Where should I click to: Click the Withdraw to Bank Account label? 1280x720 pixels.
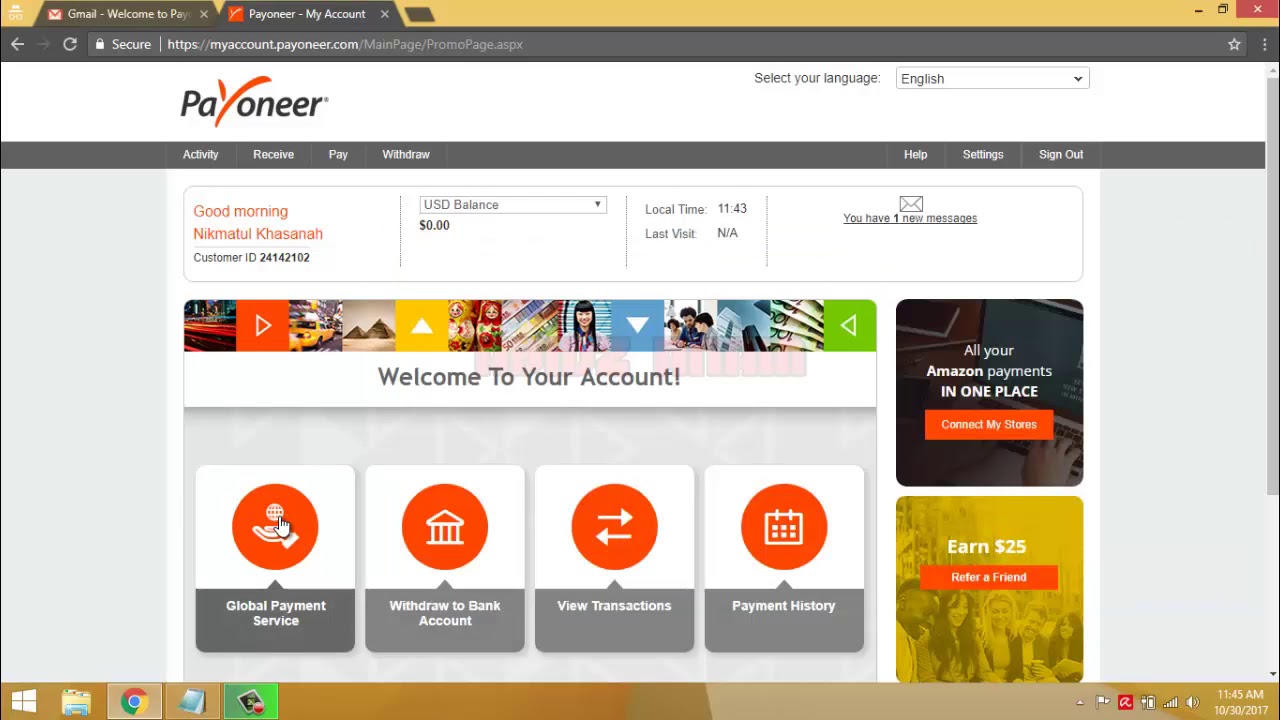445,613
